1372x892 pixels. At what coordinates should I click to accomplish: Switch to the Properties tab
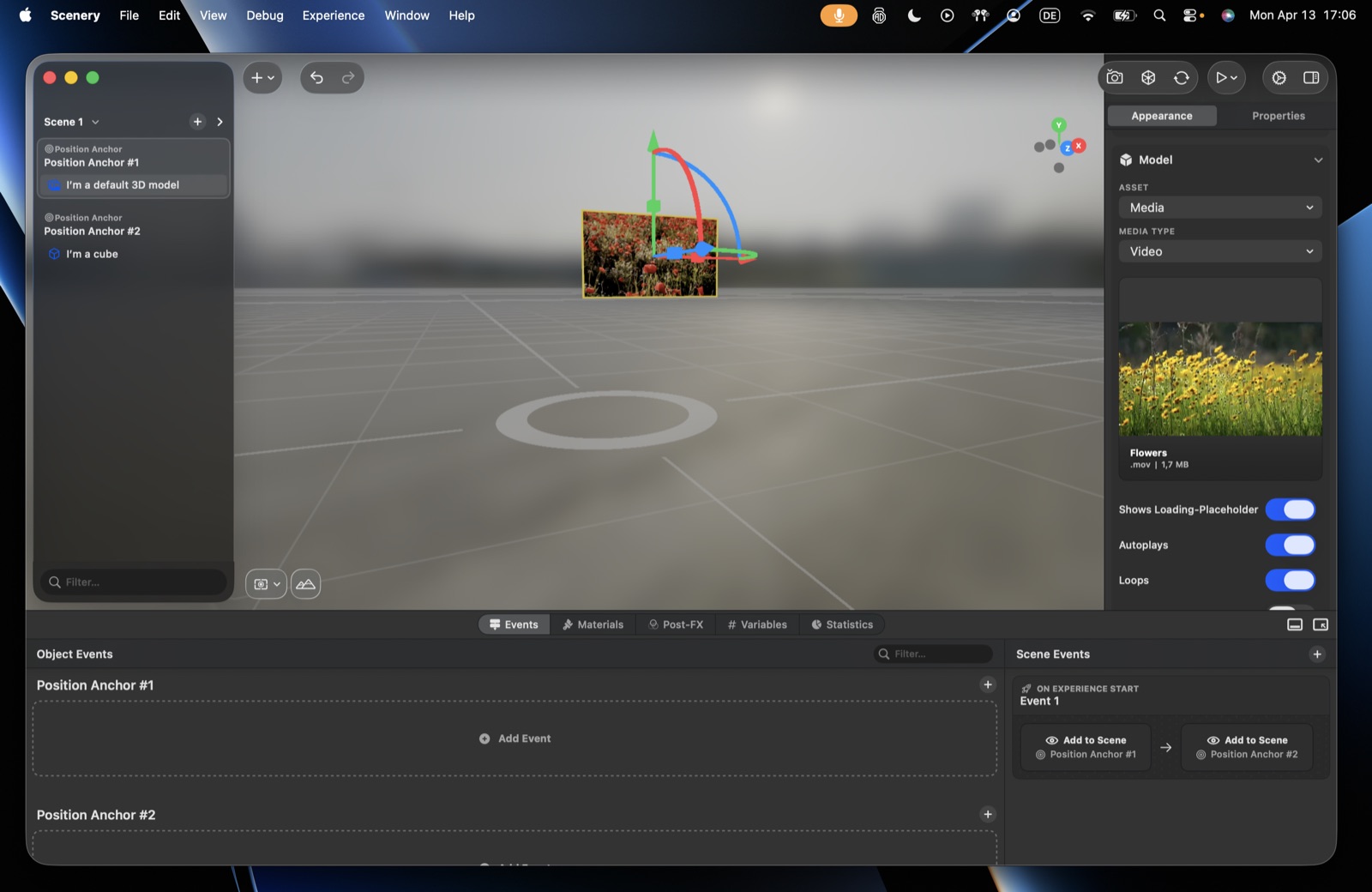[1278, 116]
